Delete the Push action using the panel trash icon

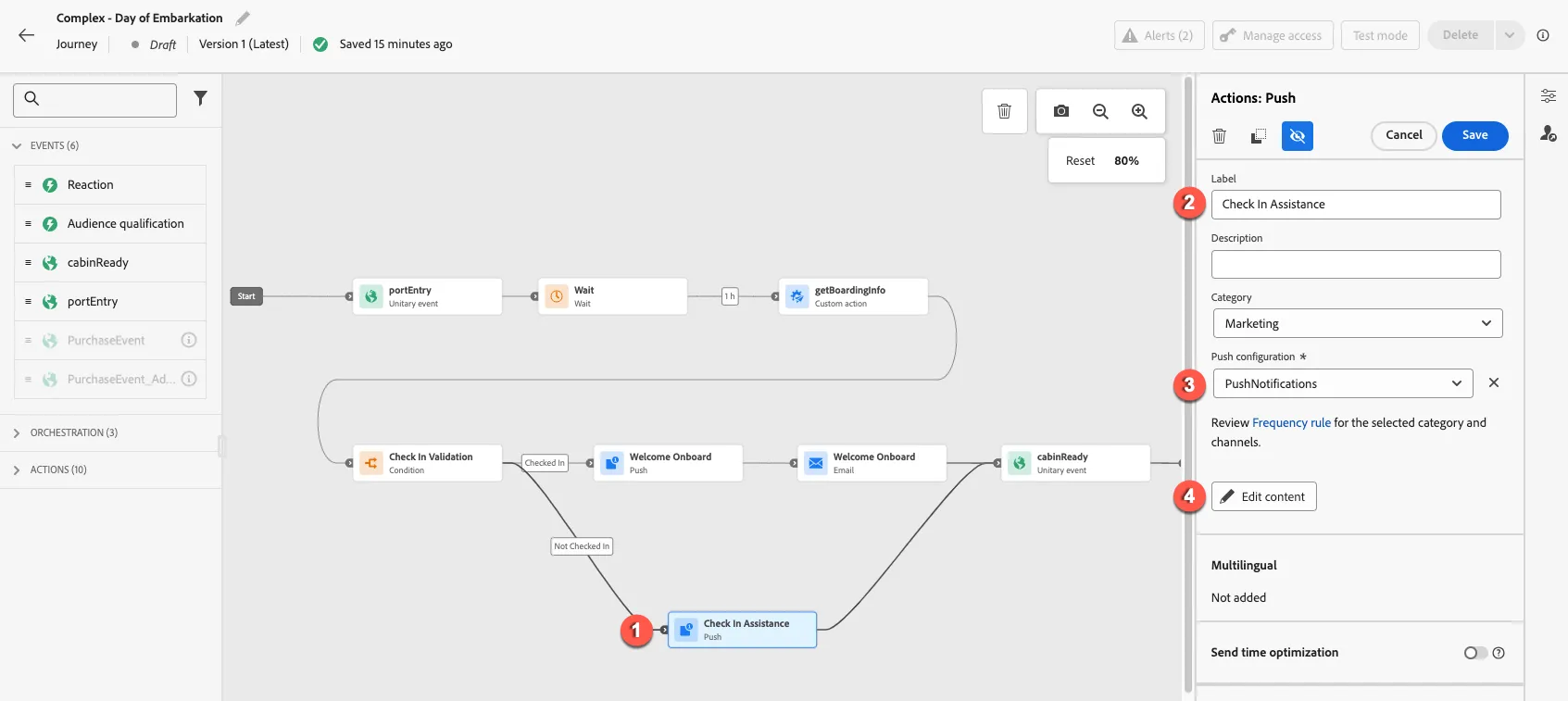[x=1220, y=136]
